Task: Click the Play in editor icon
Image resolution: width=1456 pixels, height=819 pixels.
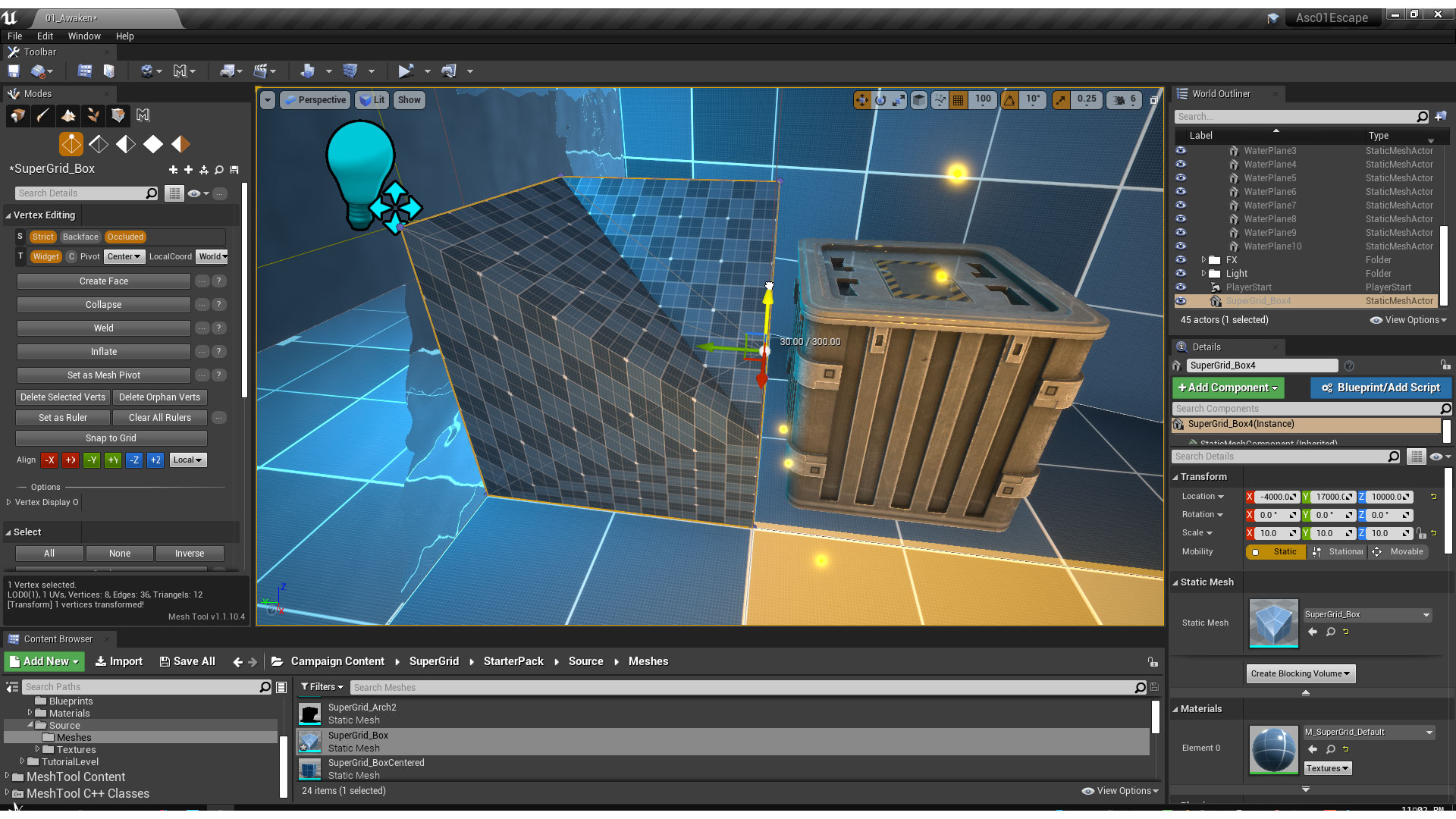Action: point(406,71)
